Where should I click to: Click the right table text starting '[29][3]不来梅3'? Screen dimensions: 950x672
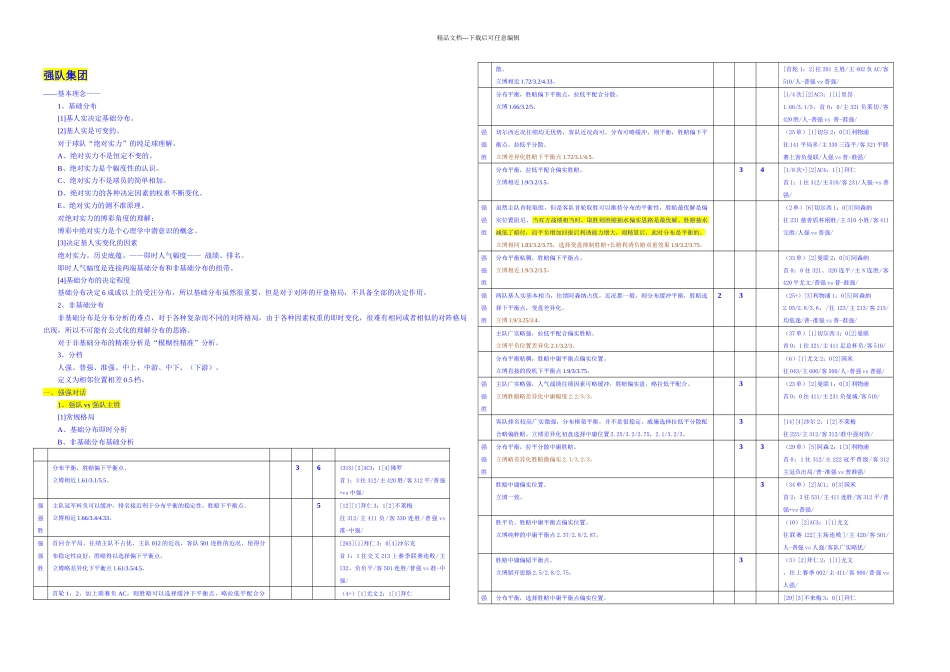click(820, 598)
